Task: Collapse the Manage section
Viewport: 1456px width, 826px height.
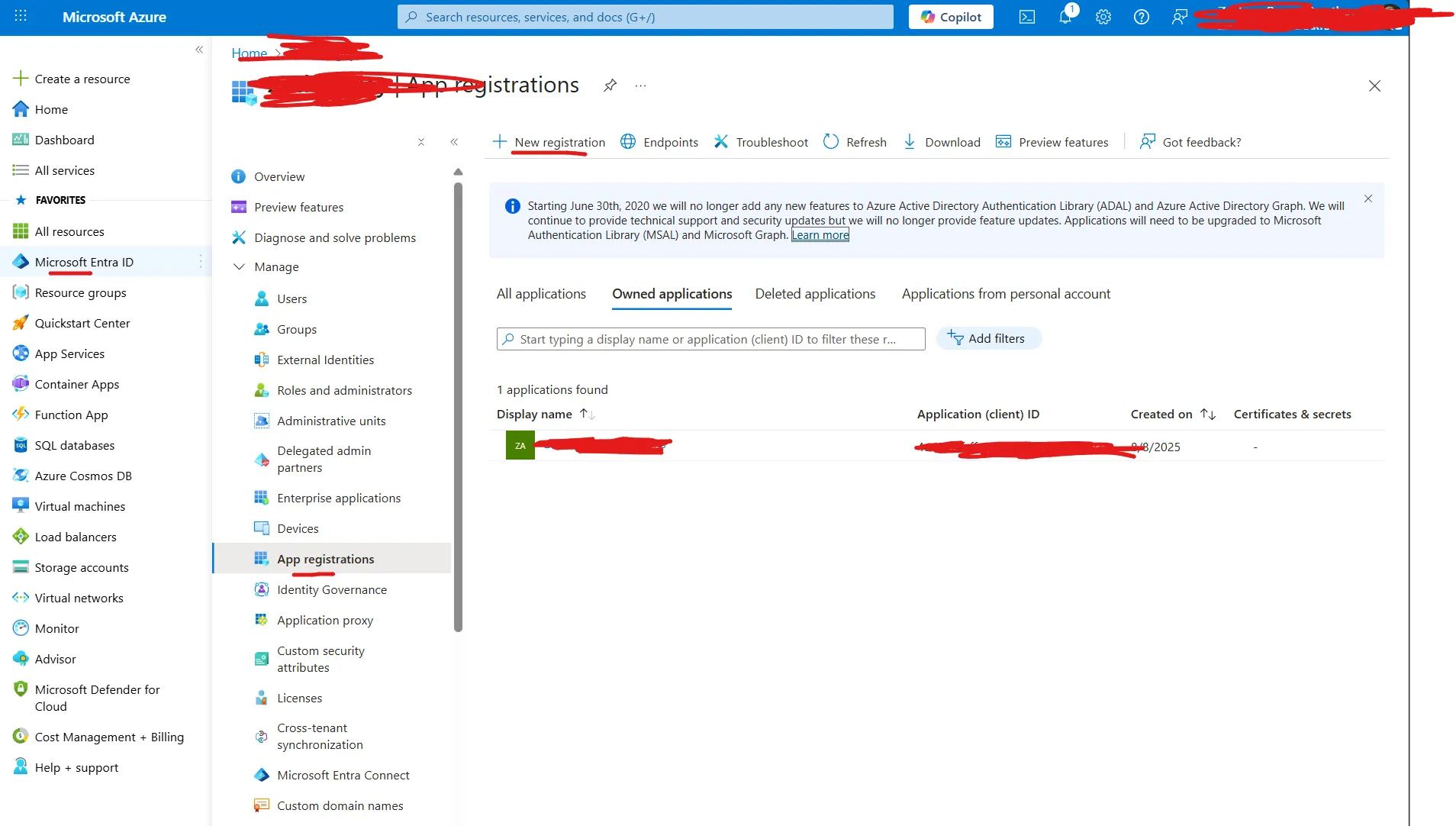Action: [x=239, y=266]
